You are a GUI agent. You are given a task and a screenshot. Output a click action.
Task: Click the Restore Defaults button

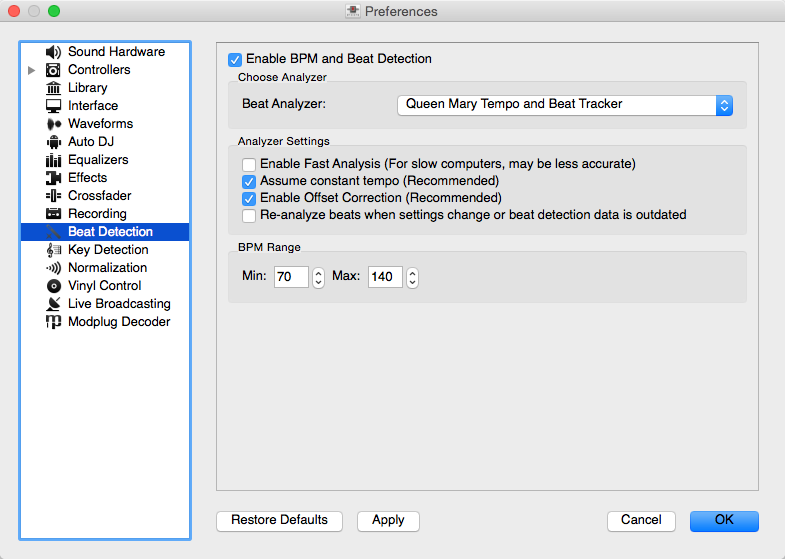(279, 521)
